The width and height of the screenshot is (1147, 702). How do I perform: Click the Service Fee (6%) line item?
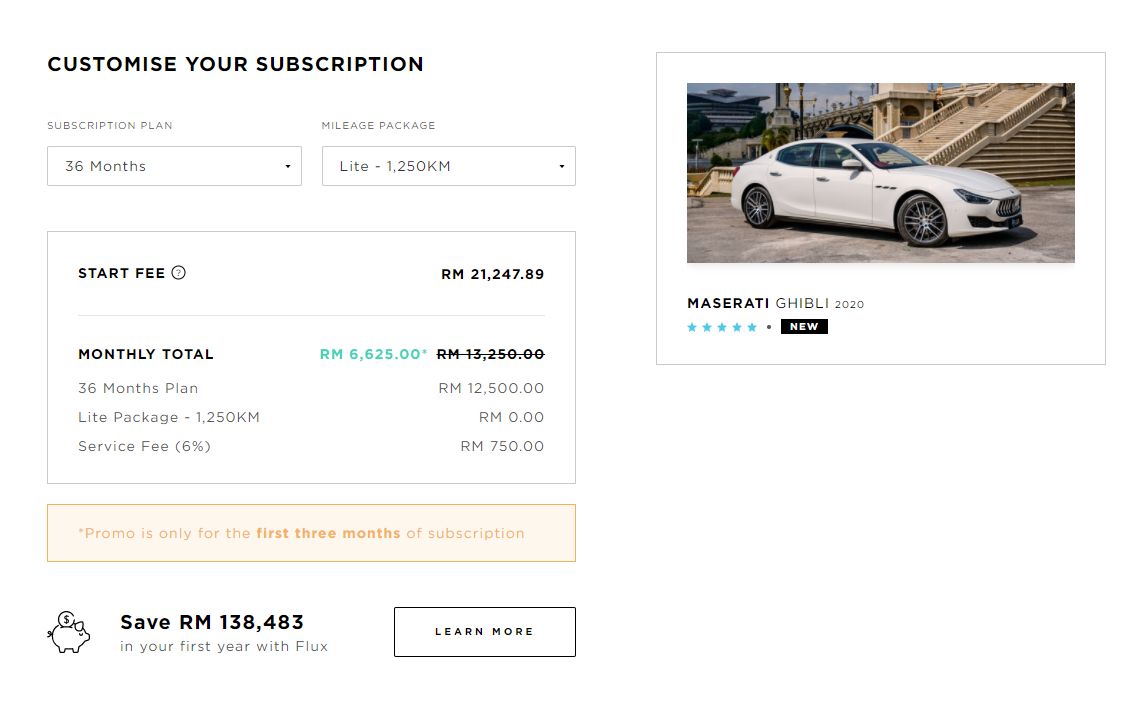(x=144, y=446)
